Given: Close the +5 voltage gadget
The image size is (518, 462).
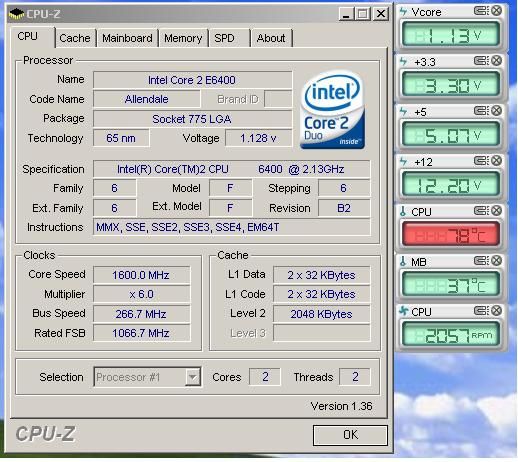Looking at the screenshot, I should pyautogui.click(x=496, y=110).
